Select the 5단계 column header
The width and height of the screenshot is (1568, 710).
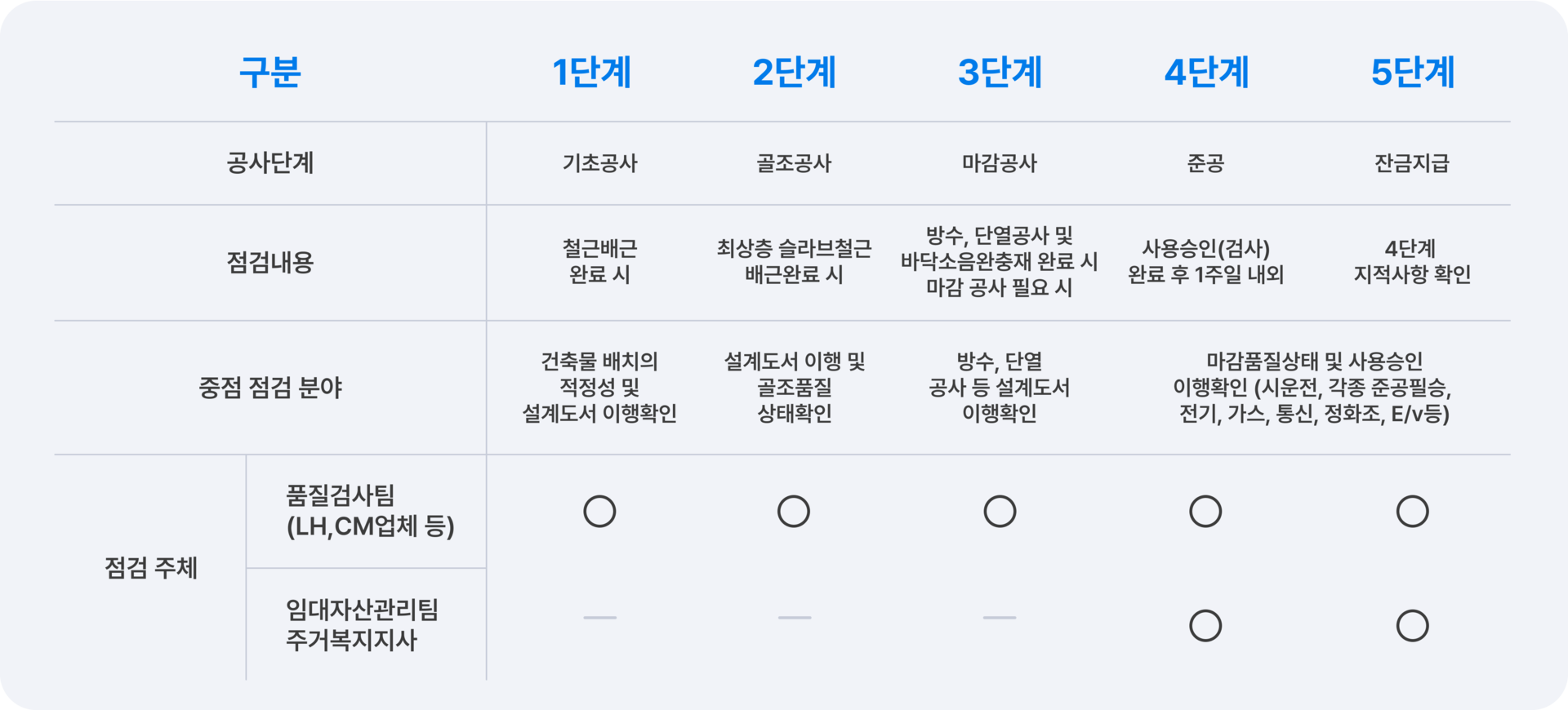click(1412, 72)
